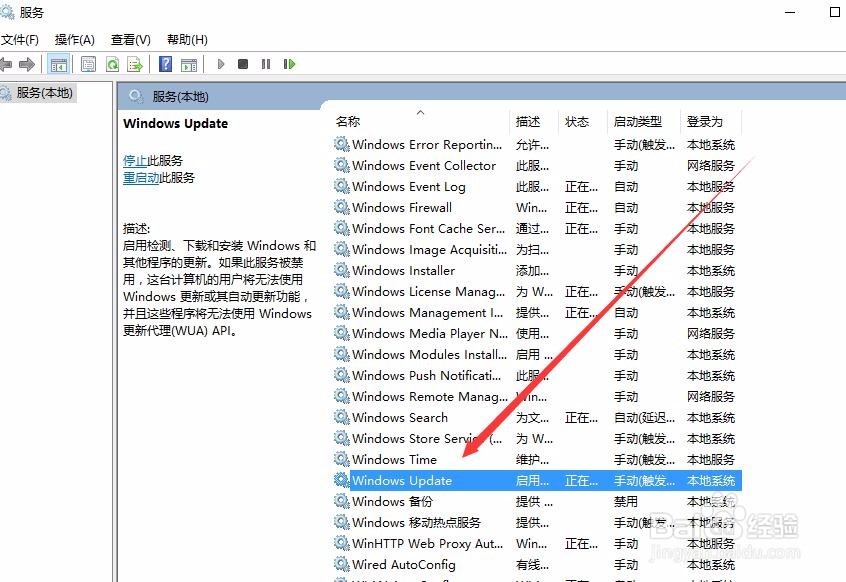Click gear icon beside Windows Event Collector
The height and width of the screenshot is (582, 846).
coord(342,165)
